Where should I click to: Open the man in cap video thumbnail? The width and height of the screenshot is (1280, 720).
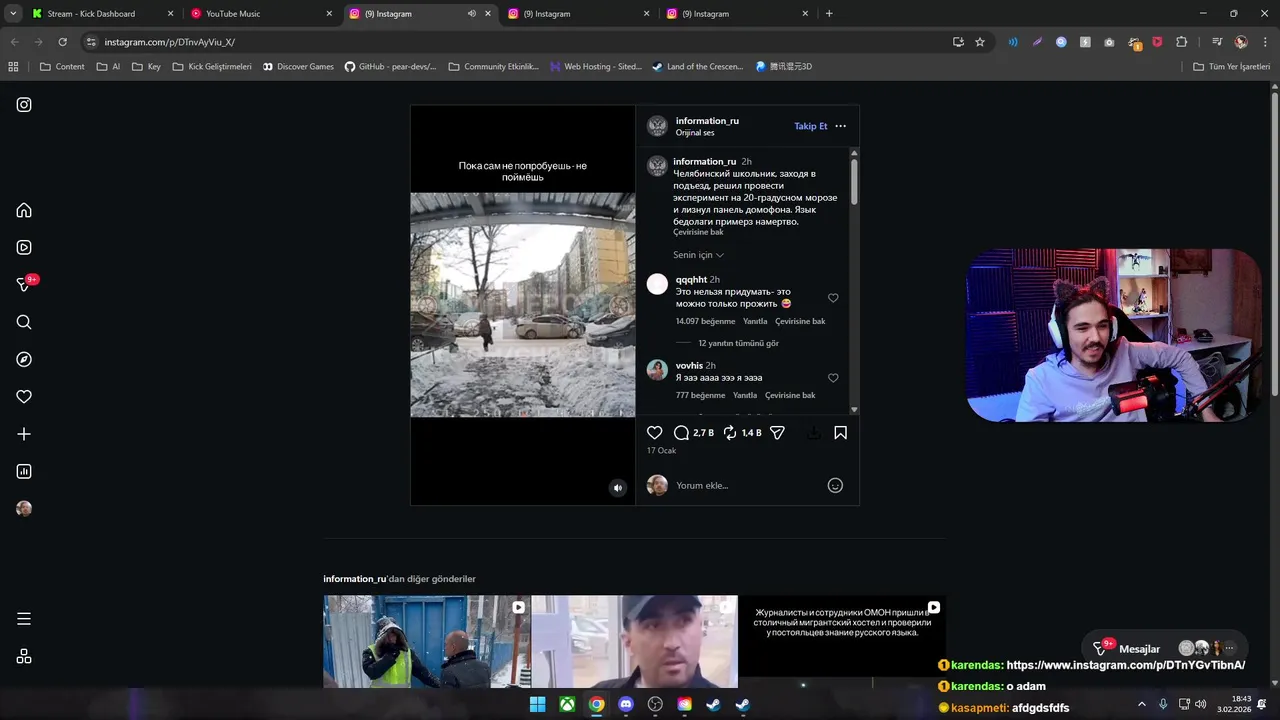(634, 641)
